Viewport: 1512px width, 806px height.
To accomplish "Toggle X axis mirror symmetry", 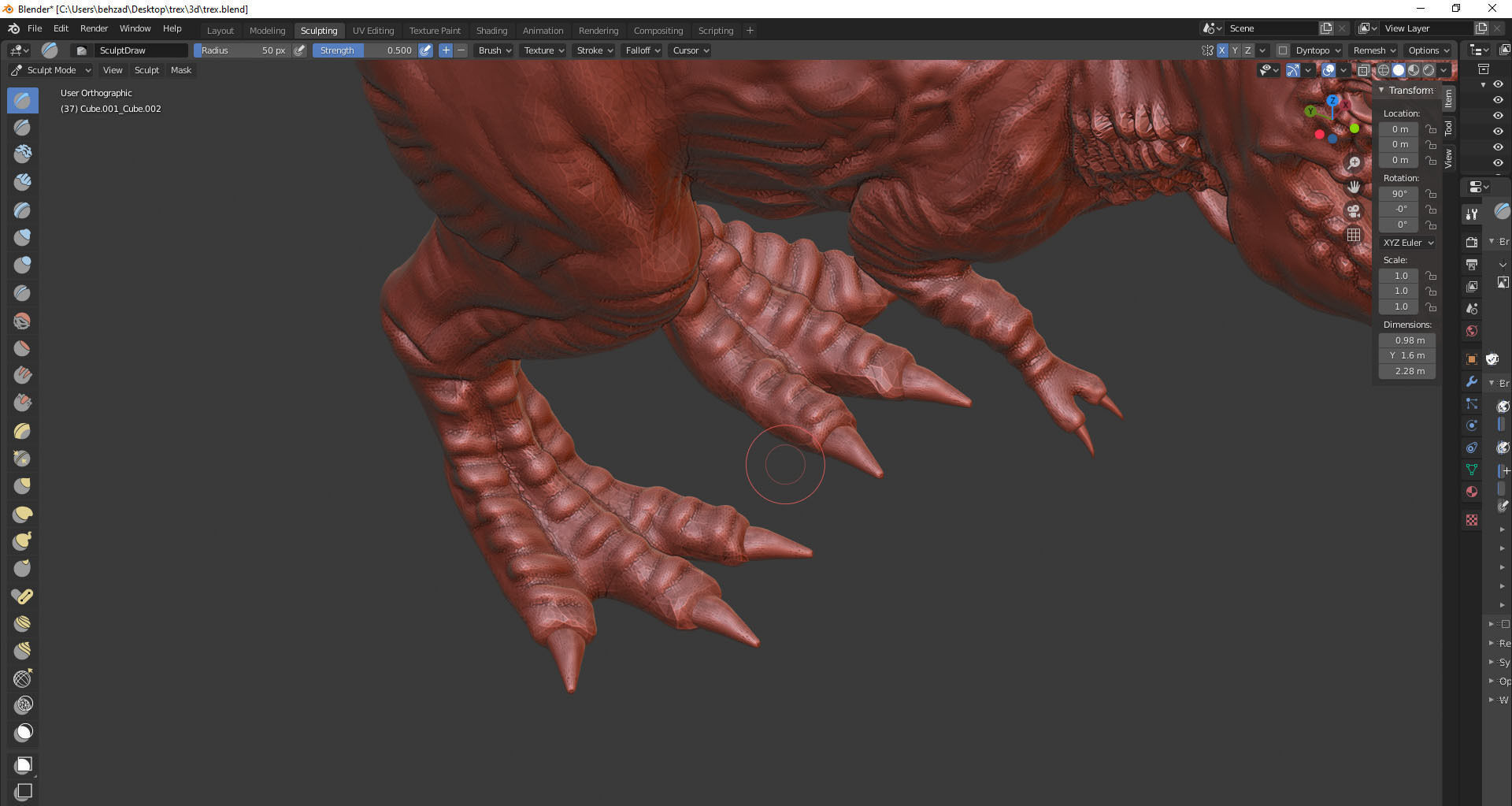I will 1222,50.
